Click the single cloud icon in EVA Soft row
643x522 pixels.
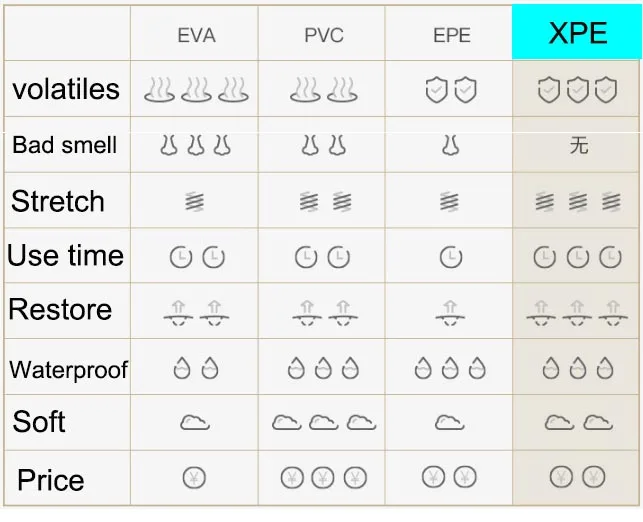pos(195,422)
